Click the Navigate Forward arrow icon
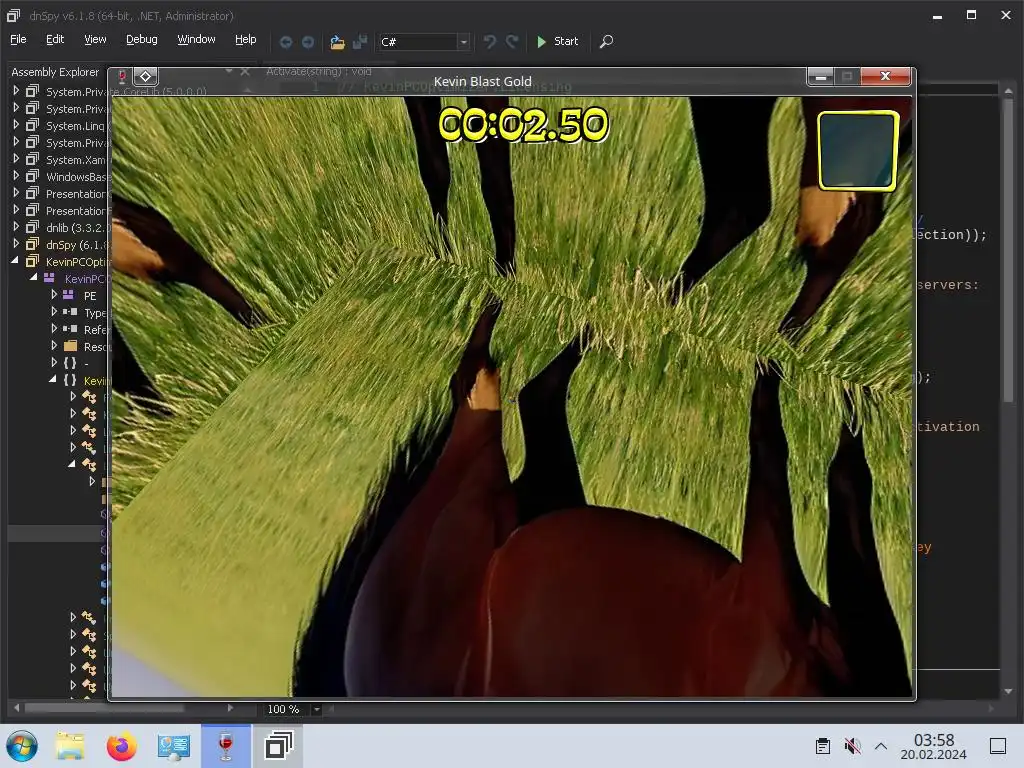Viewport: 1024px width, 768px height. (308, 42)
